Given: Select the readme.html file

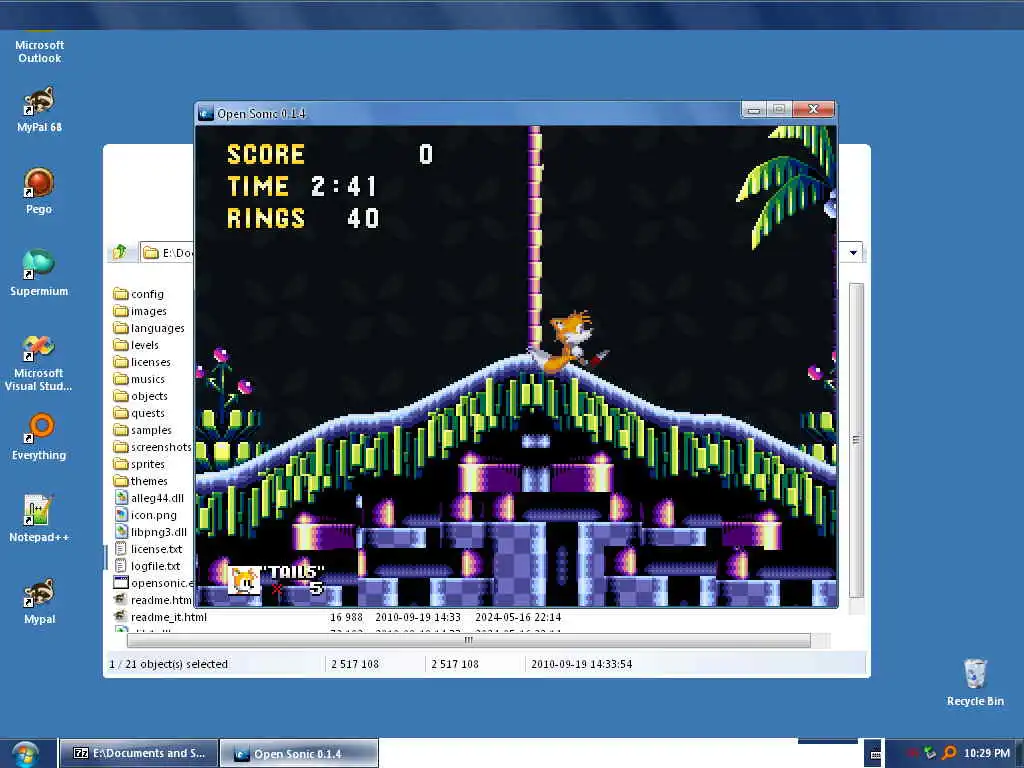Looking at the screenshot, I should click(x=153, y=600).
